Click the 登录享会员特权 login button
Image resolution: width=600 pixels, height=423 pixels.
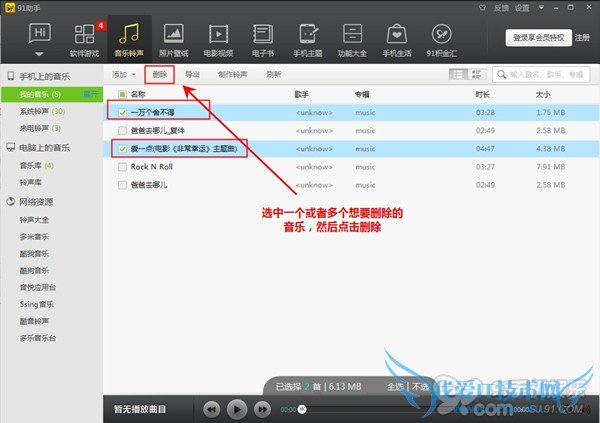[x=538, y=38]
